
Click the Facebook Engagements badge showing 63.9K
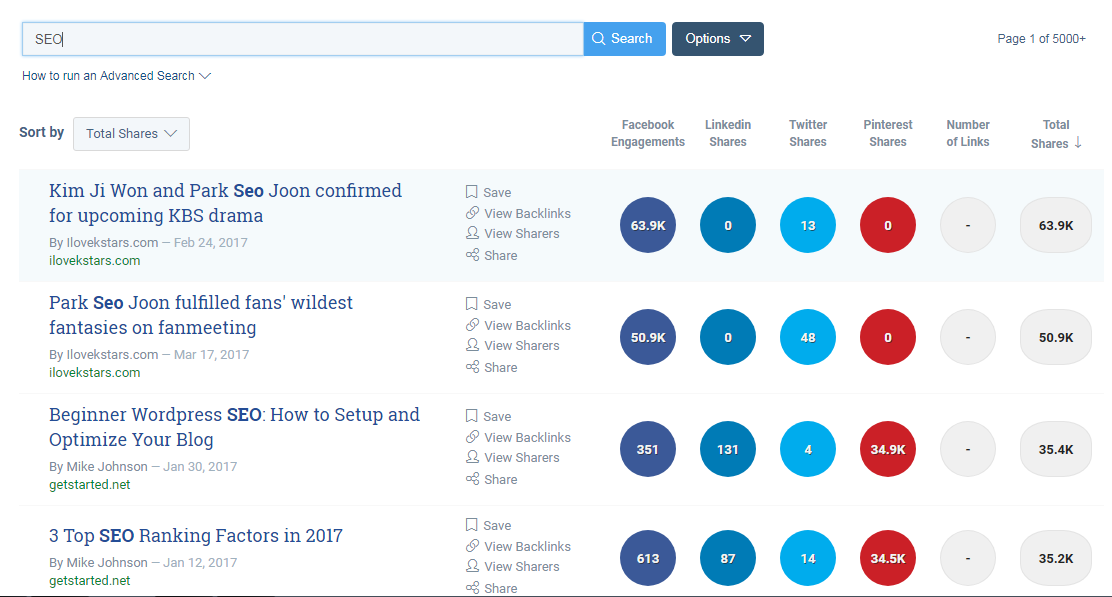[x=647, y=225]
